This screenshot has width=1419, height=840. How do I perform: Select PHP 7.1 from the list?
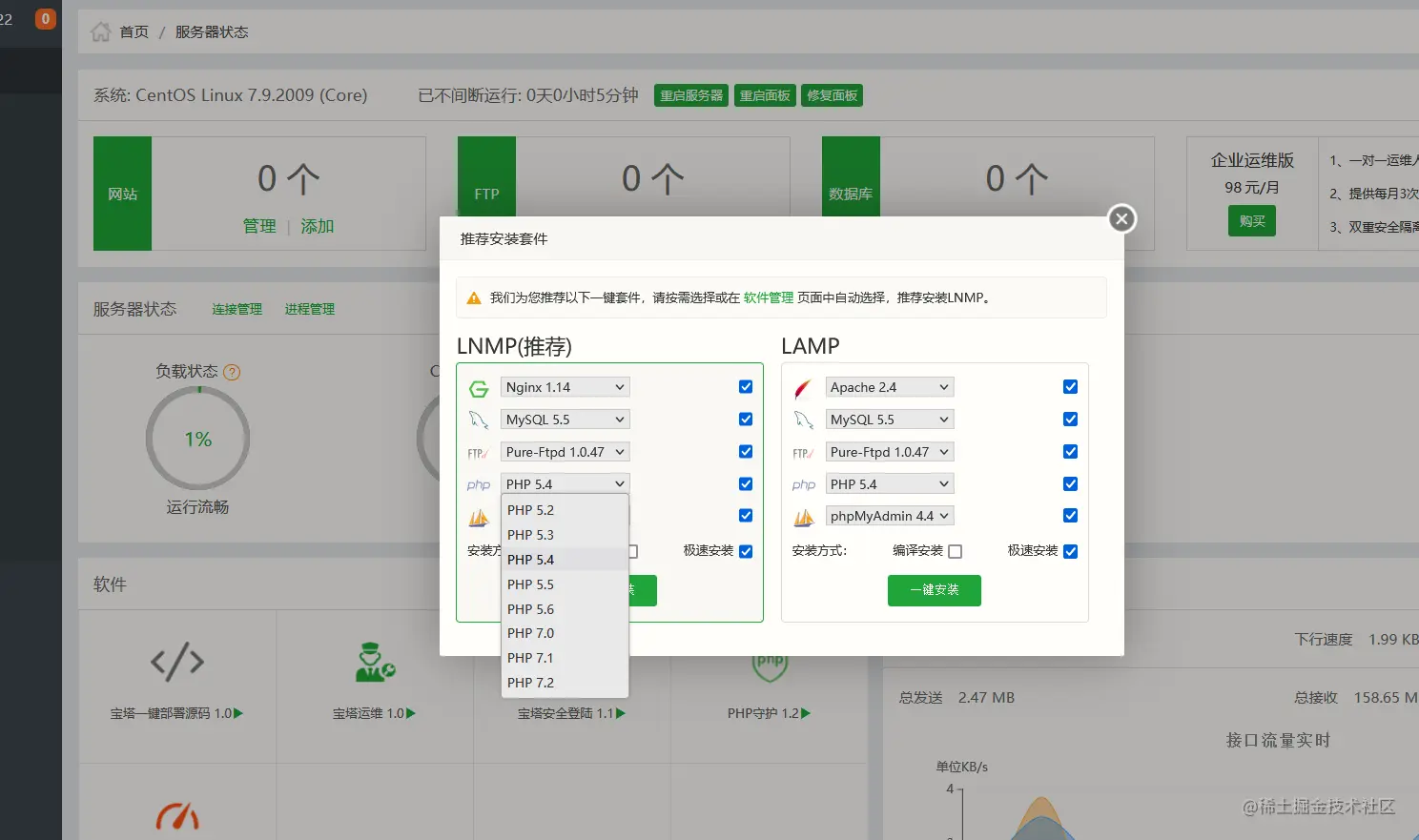click(x=565, y=658)
